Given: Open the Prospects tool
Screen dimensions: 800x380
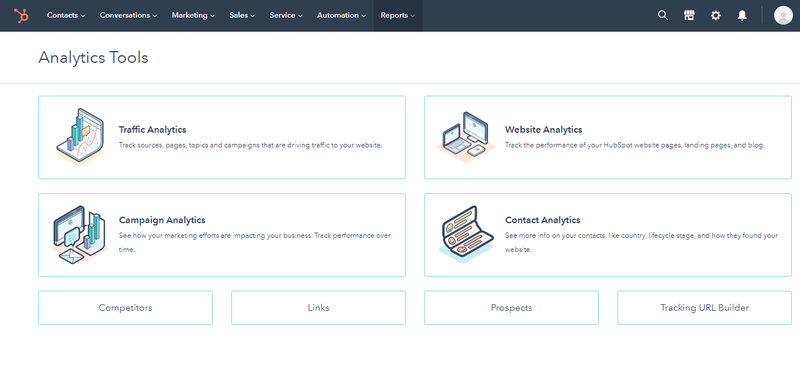Looking at the screenshot, I should (511, 308).
